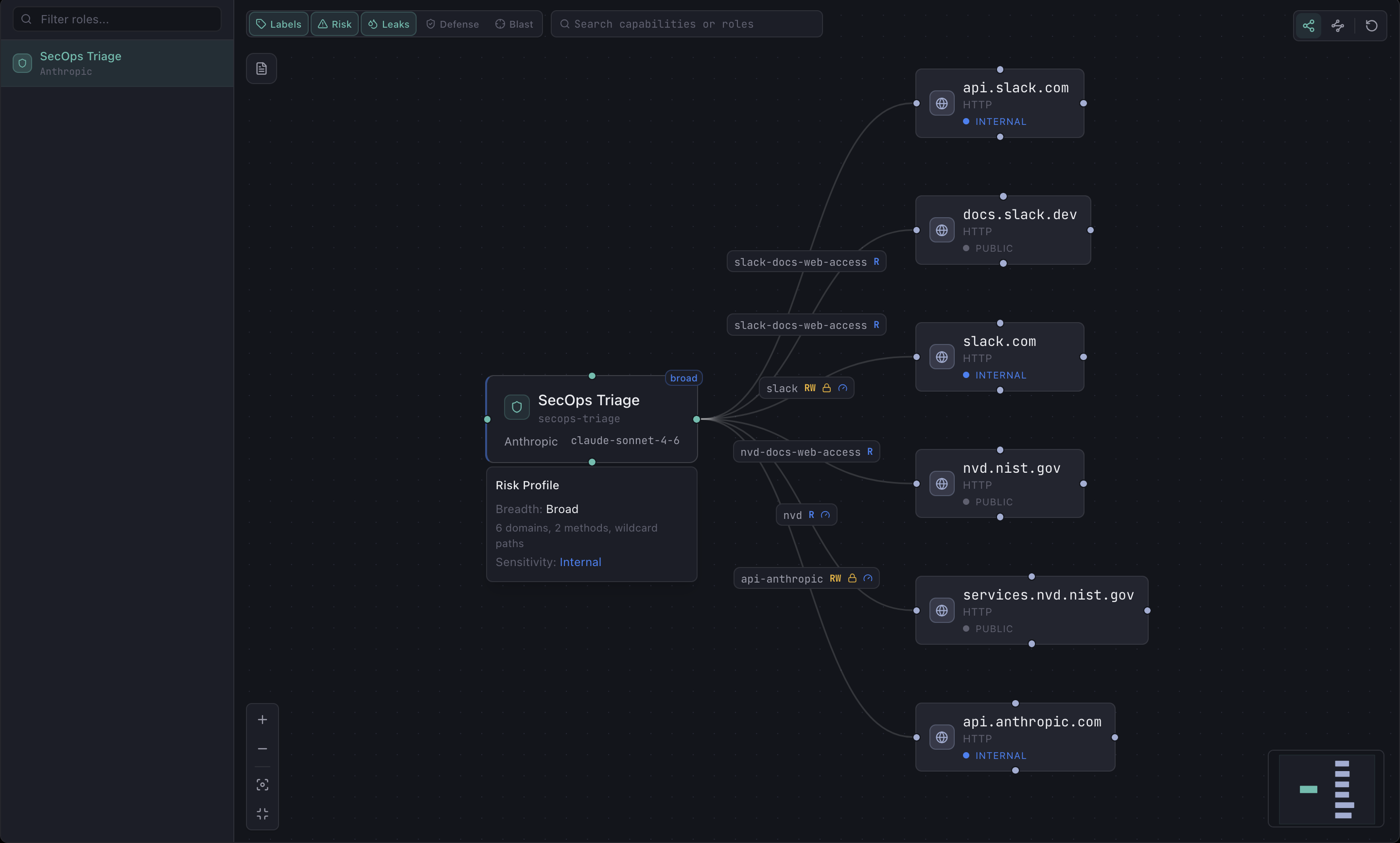Enable the Blast overlay
Screen dimensions: 1400x843
pos(514,24)
